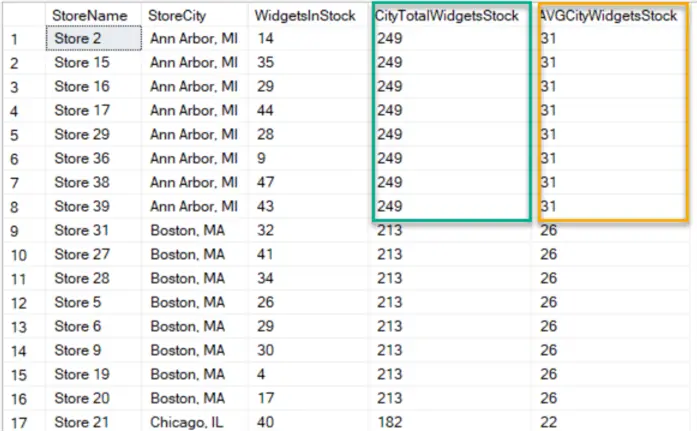Select the Store 9 cell
Image resolution: width=697 pixels, height=431 pixels.
pos(93,350)
